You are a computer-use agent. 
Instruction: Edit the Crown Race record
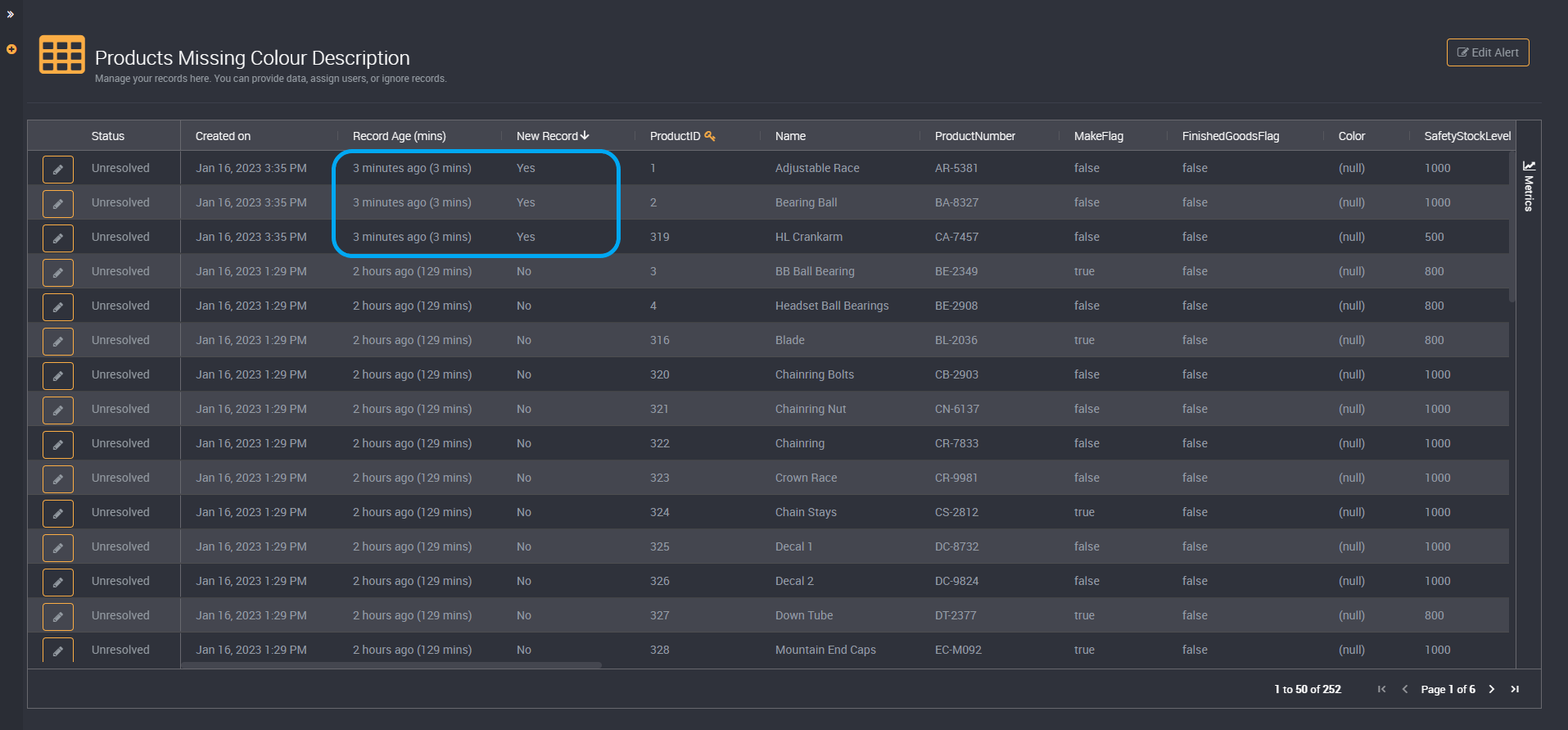(x=58, y=478)
